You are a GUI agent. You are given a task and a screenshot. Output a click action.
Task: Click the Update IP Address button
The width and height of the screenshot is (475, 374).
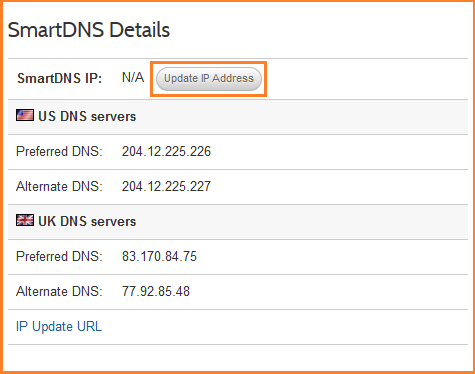pyautogui.click(x=209, y=79)
